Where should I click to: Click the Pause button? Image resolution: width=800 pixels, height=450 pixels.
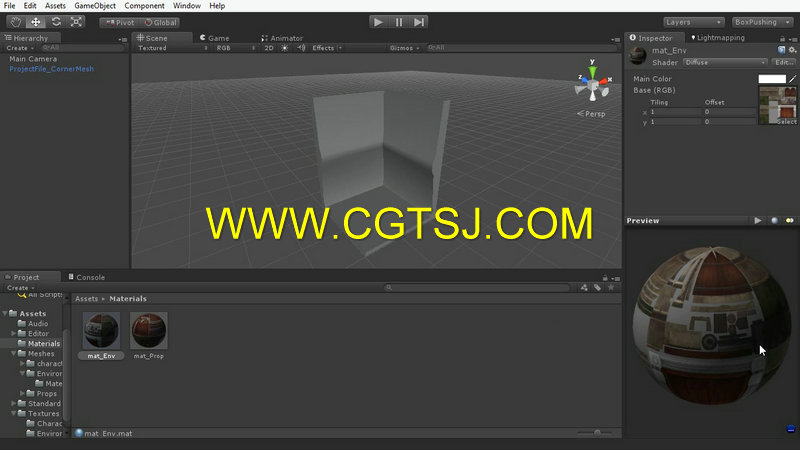coord(398,22)
